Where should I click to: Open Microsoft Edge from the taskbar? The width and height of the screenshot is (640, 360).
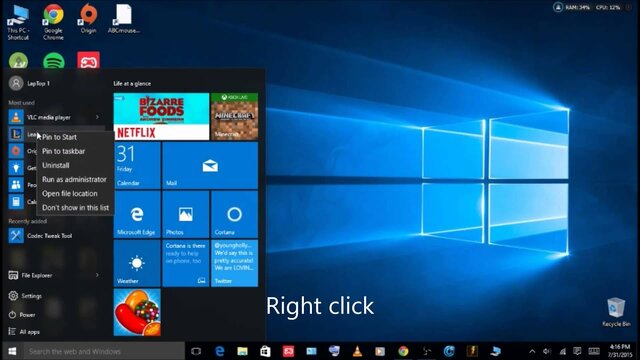click(x=220, y=351)
